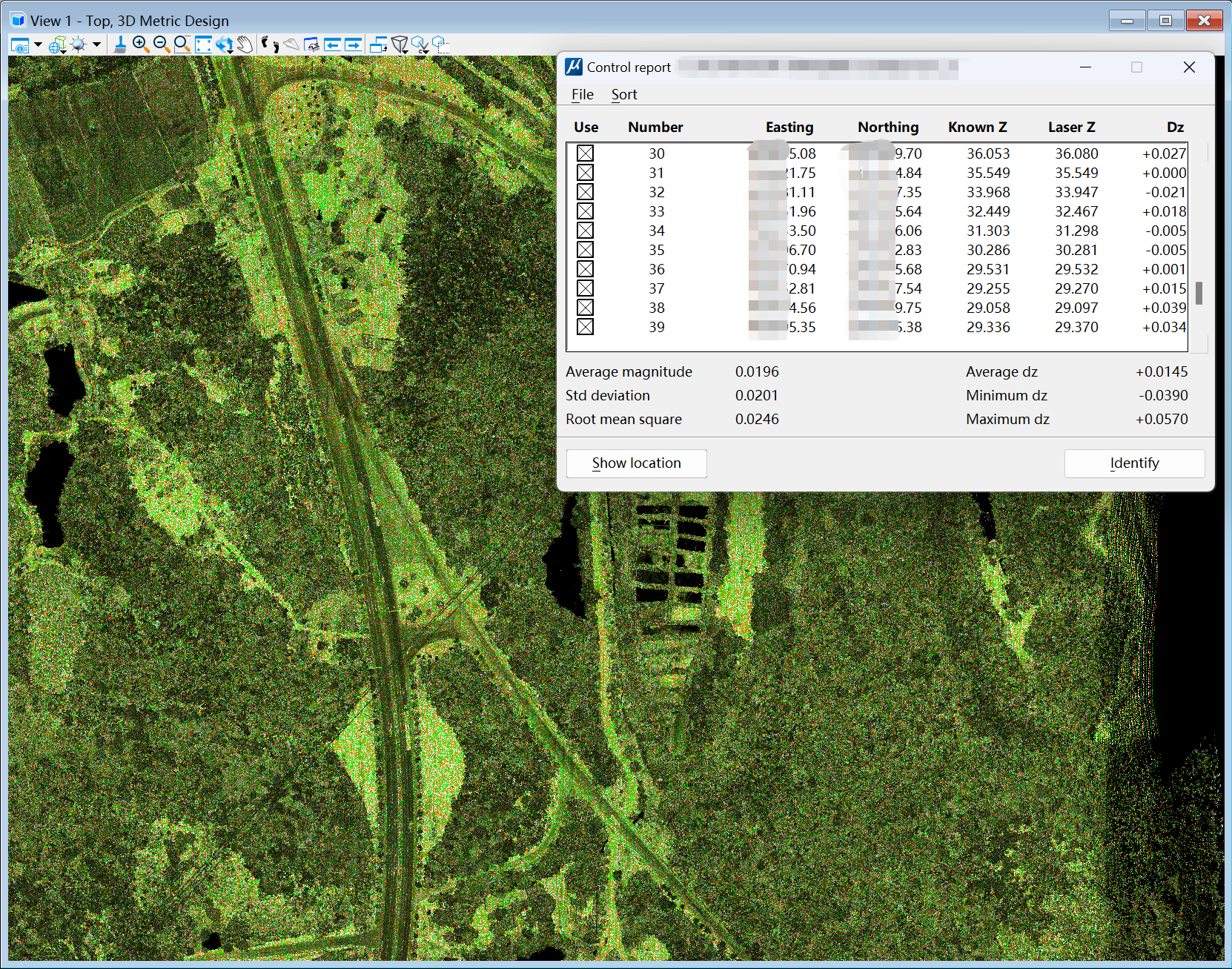
Task: Uncheck the Use box for point 30
Action: point(585,153)
